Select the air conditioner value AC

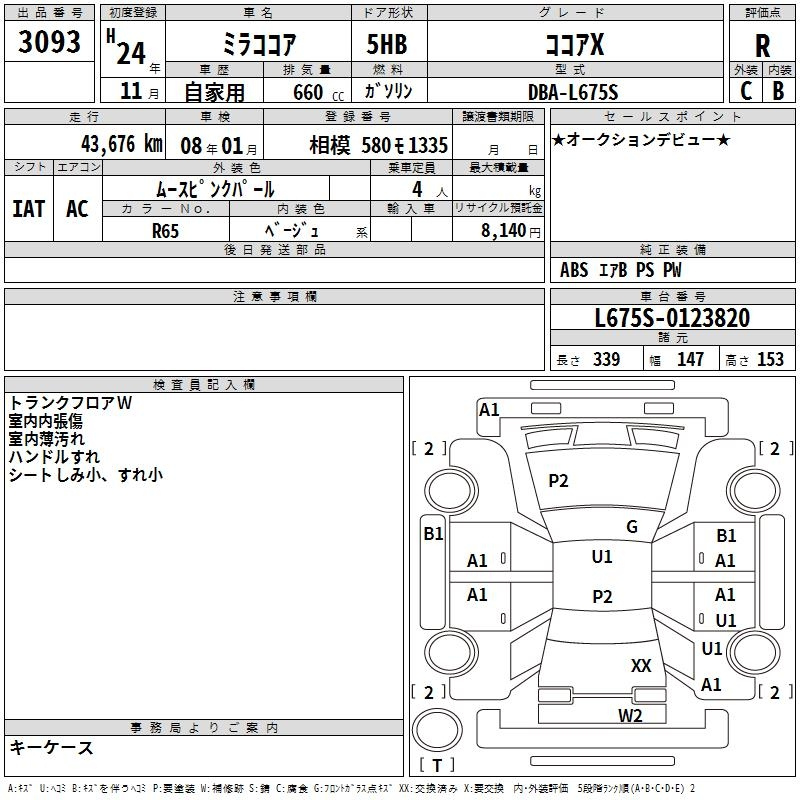coord(77,209)
